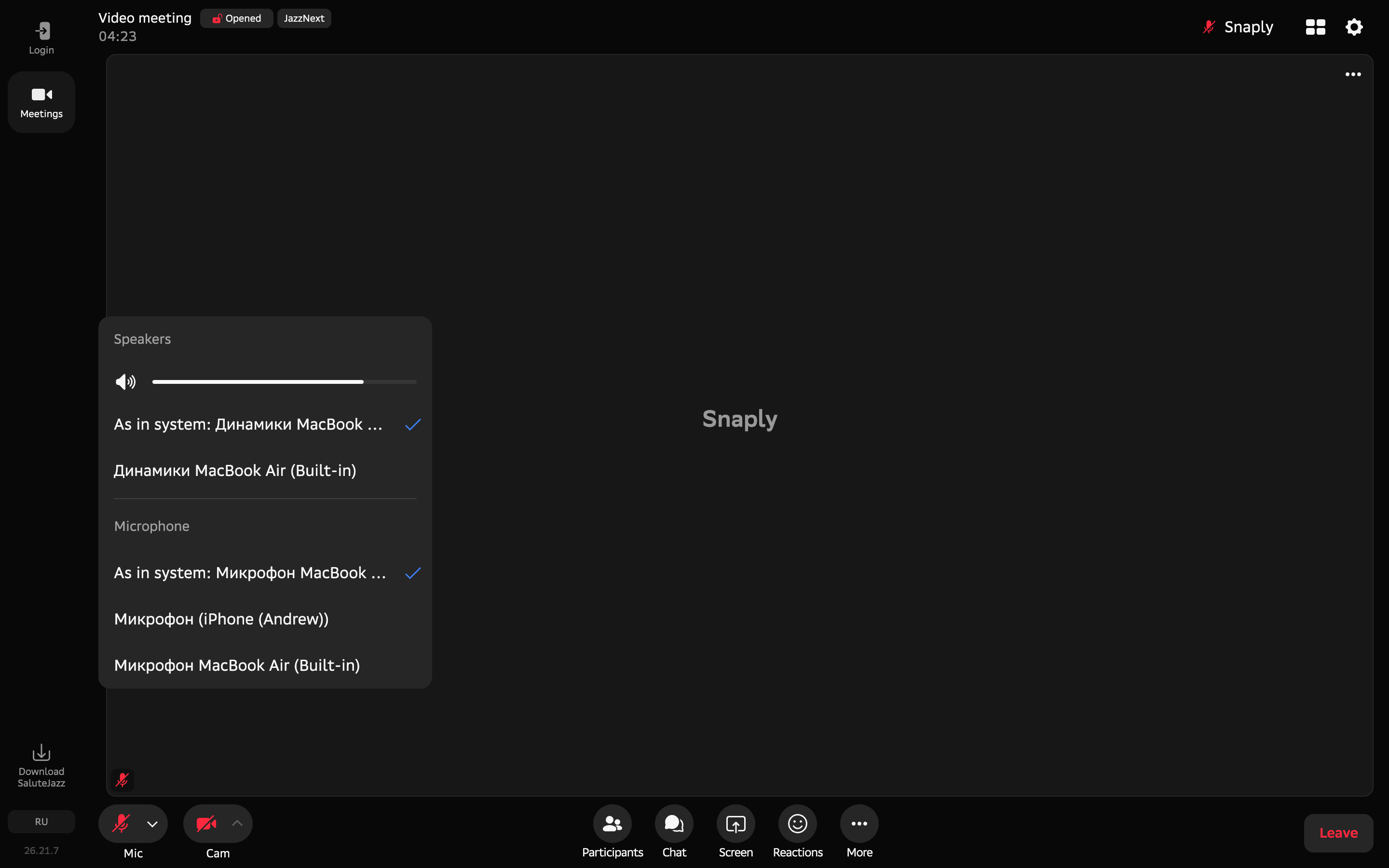Select As in system: Динамики MacBook speaker
1389x868 pixels.
pyautogui.click(x=265, y=424)
